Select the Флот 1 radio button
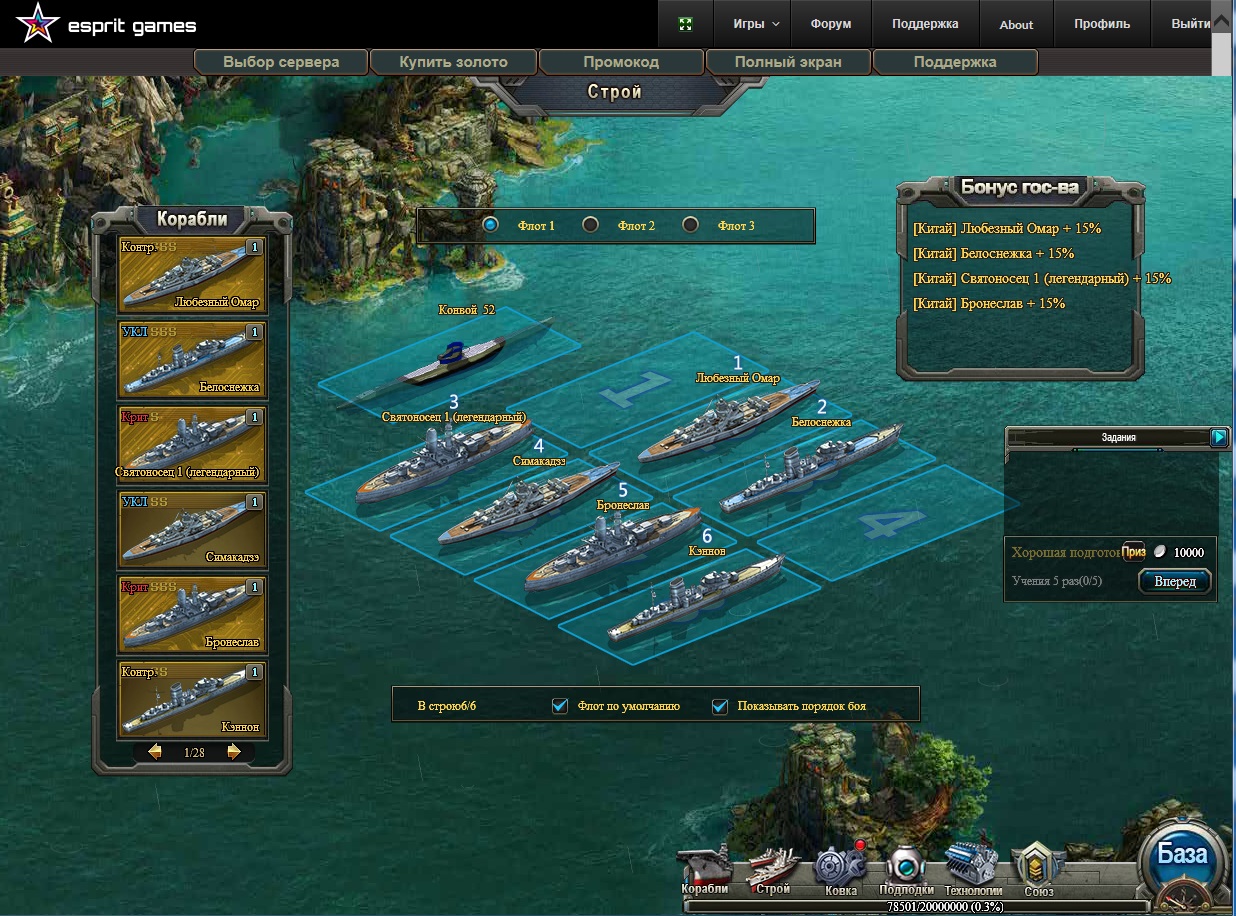Viewport: 1236px width, 916px height. 490,225
